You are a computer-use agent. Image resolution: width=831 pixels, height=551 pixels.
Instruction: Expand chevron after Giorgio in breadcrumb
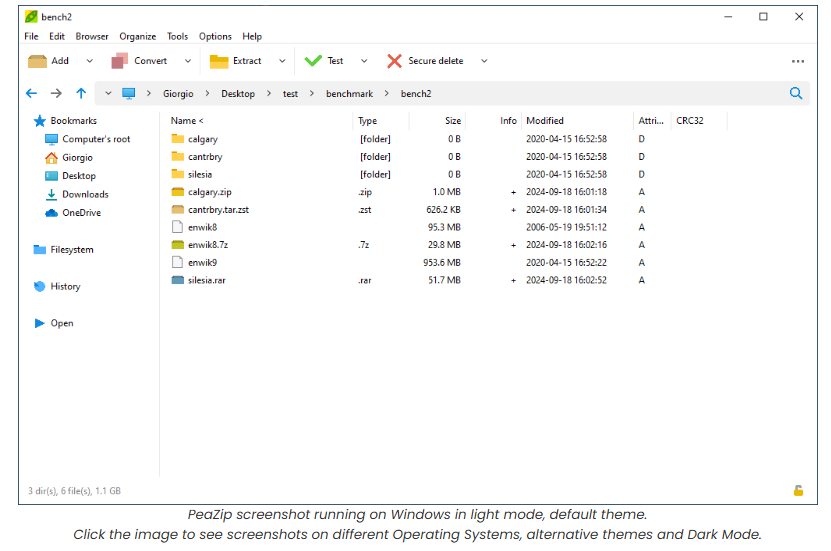tap(207, 94)
